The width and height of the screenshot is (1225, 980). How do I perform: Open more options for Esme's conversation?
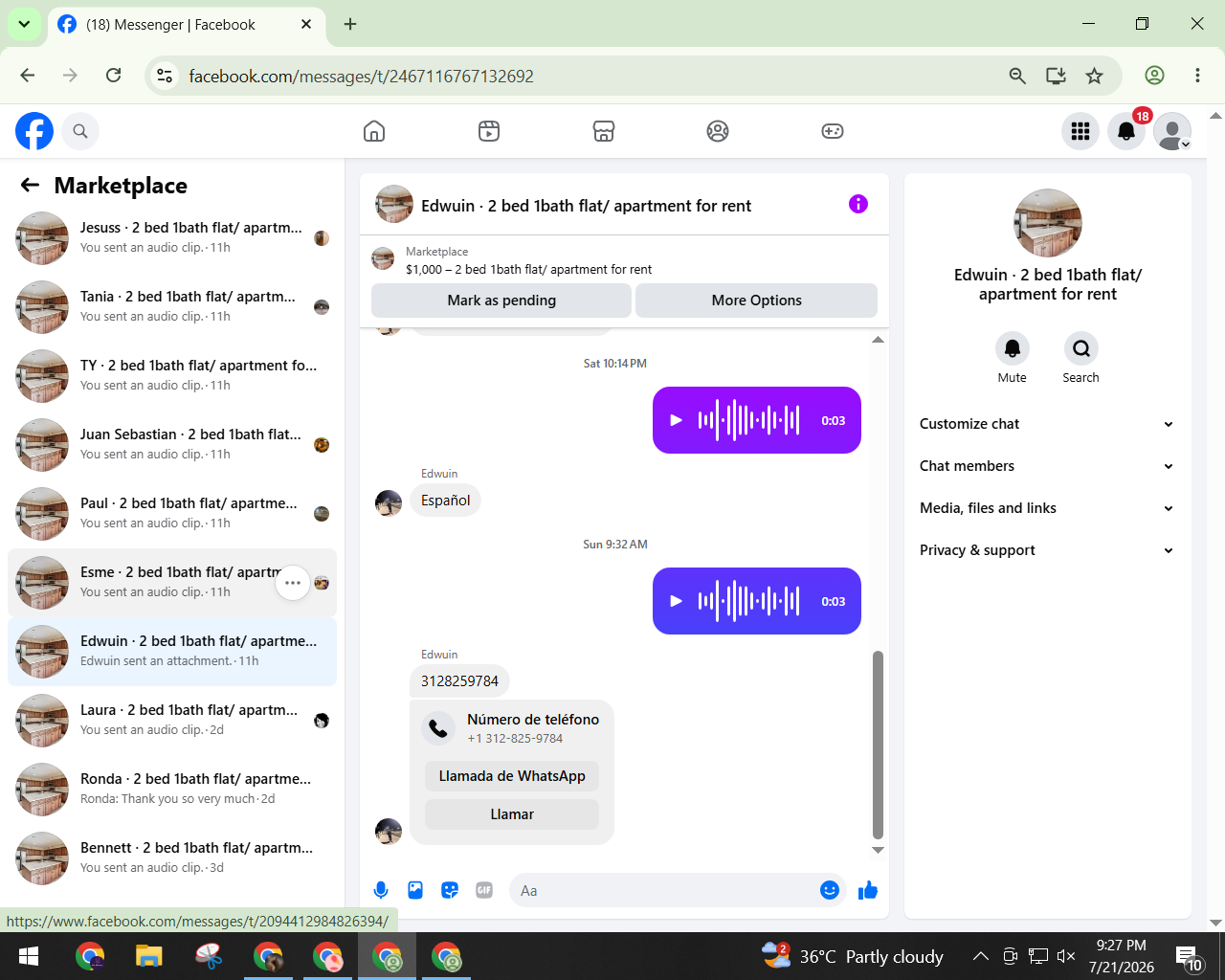pyautogui.click(x=293, y=583)
